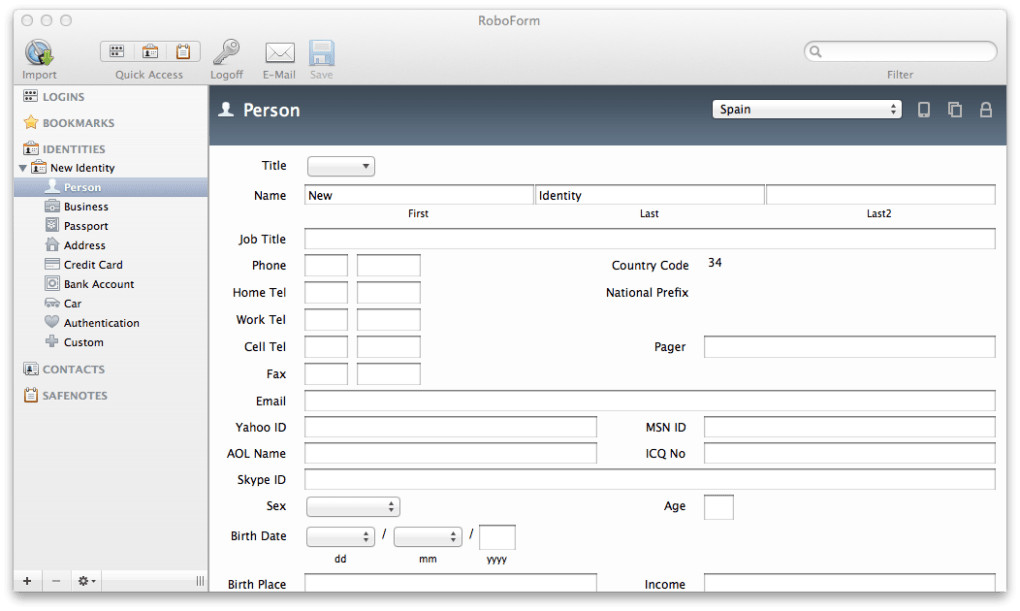Click the Logoff key icon
Viewport: 1020px width, 611px height.
pos(226,52)
